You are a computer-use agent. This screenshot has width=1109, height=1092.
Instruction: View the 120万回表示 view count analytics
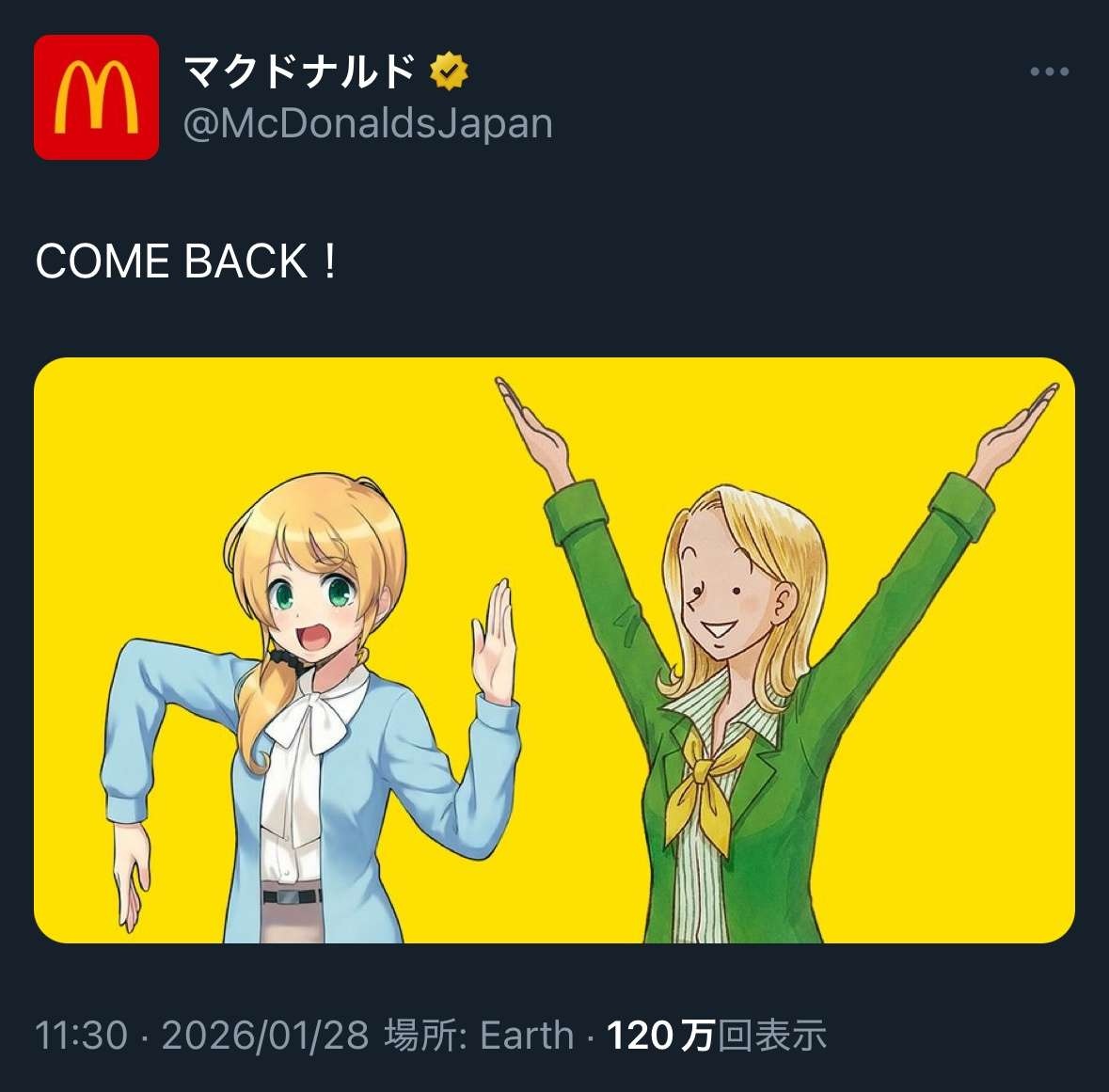coord(717,1036)
